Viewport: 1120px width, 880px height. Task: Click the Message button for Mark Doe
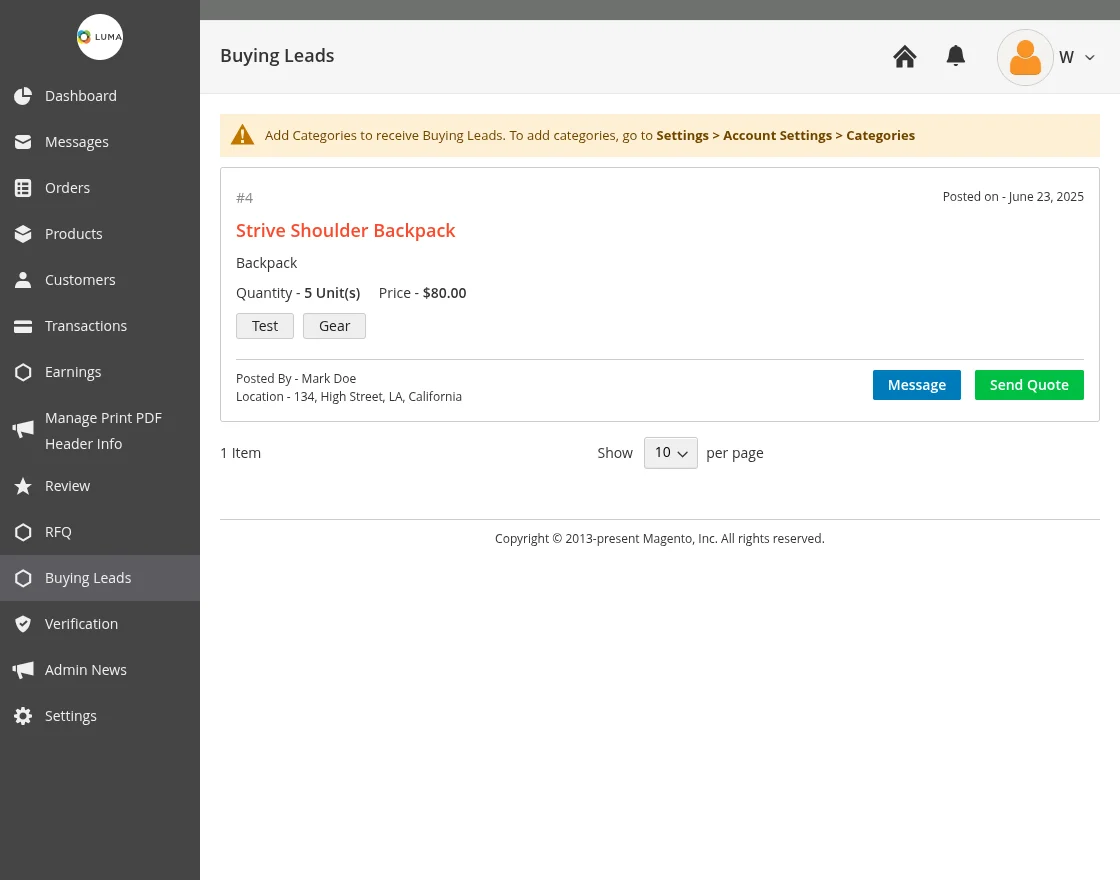click(x=916, y=384)
